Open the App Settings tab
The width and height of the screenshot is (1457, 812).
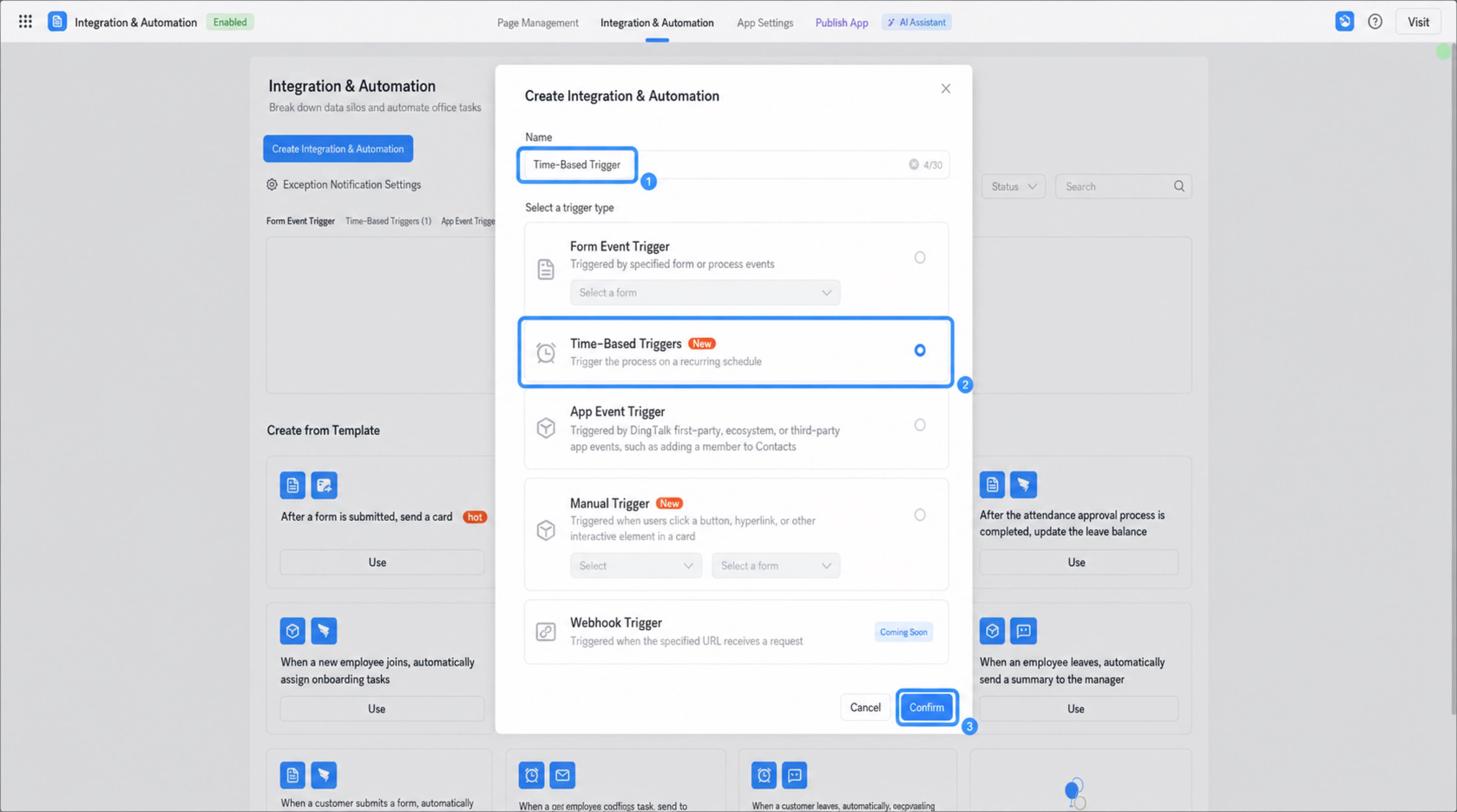[x=765, y=23]
